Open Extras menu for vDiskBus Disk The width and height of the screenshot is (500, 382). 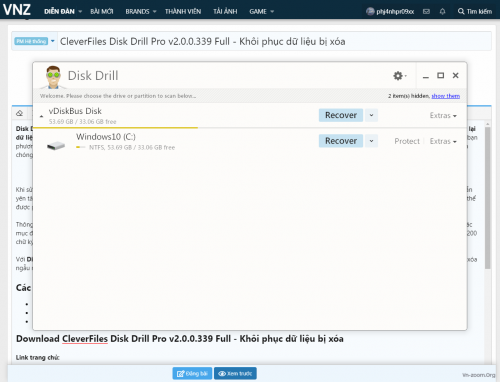pyautogui.click(x=443, y=116)
